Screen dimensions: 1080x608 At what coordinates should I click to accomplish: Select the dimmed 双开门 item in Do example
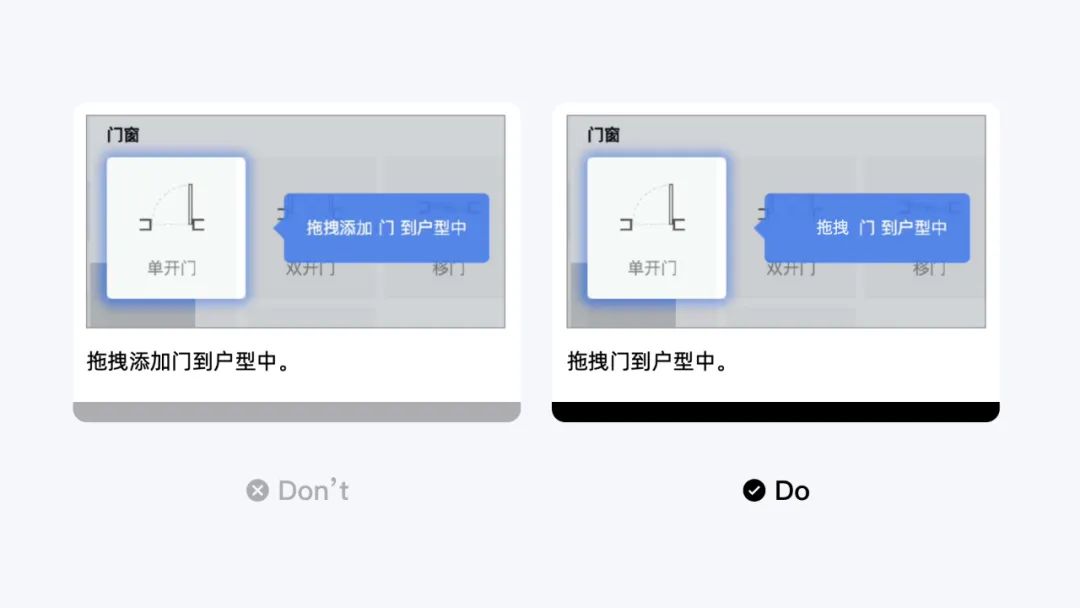791,269
